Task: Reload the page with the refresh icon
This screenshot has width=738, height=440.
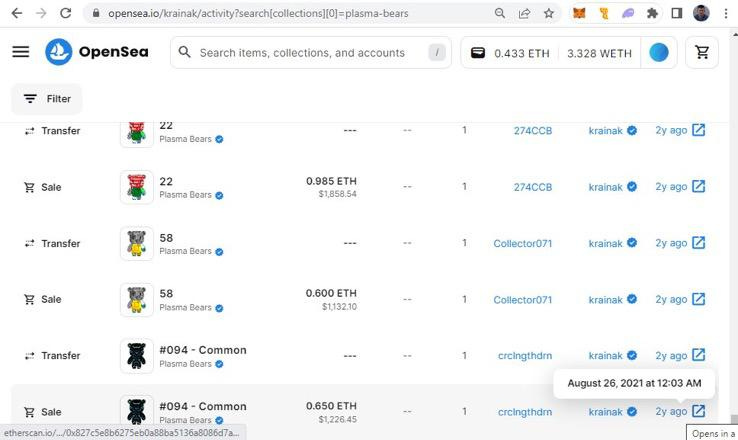Action: point(65,13)
